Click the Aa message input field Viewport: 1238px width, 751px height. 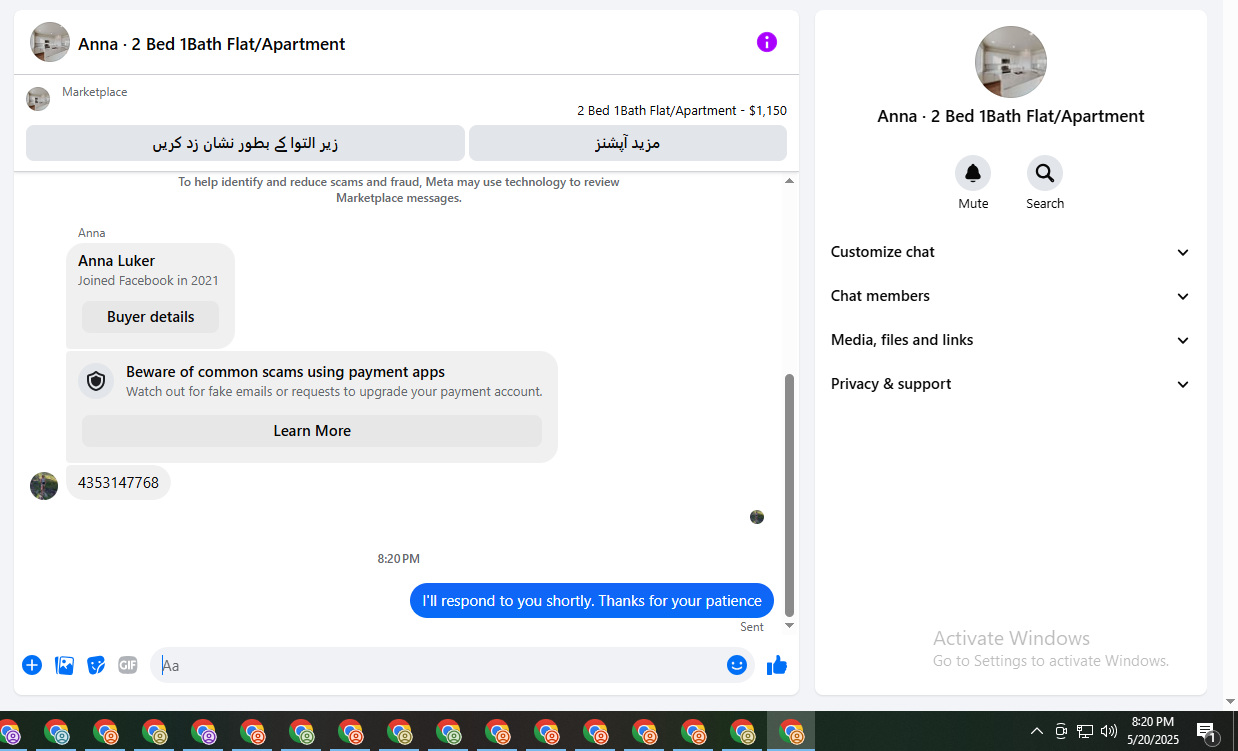pyautogui.click(x=440, y=665)
